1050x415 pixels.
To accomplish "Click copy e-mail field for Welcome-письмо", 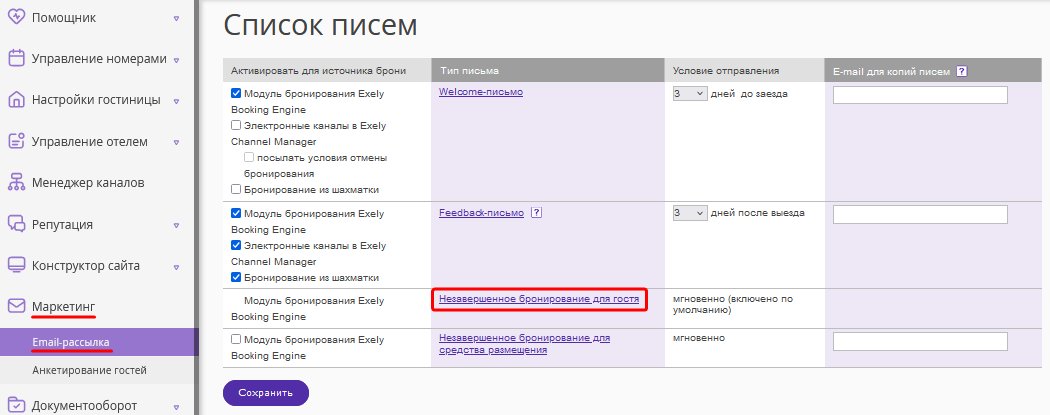I will [x=920, y=94].
